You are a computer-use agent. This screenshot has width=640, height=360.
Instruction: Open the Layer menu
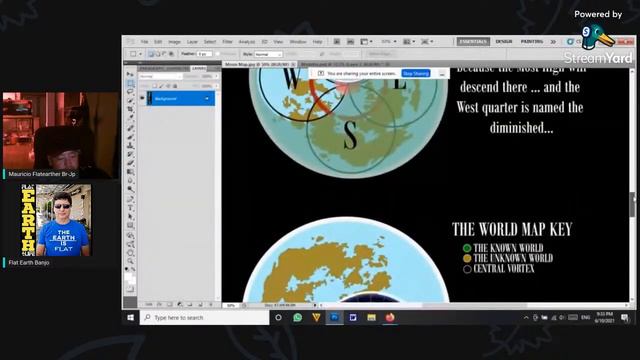pos(192,42)
